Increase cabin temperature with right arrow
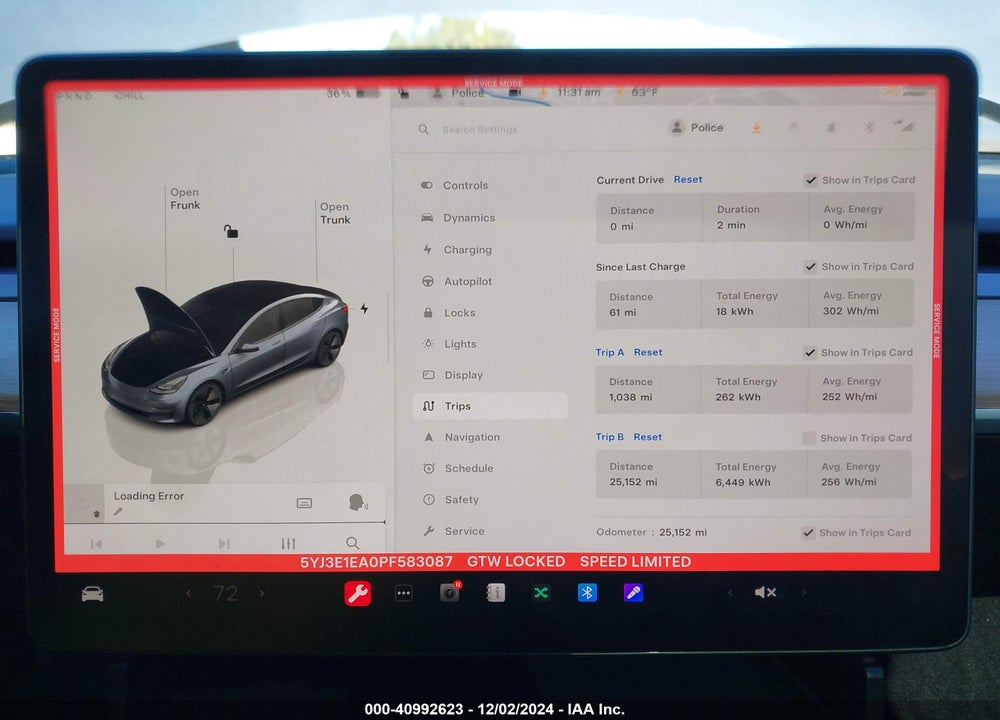 click(x=261, y=593)
